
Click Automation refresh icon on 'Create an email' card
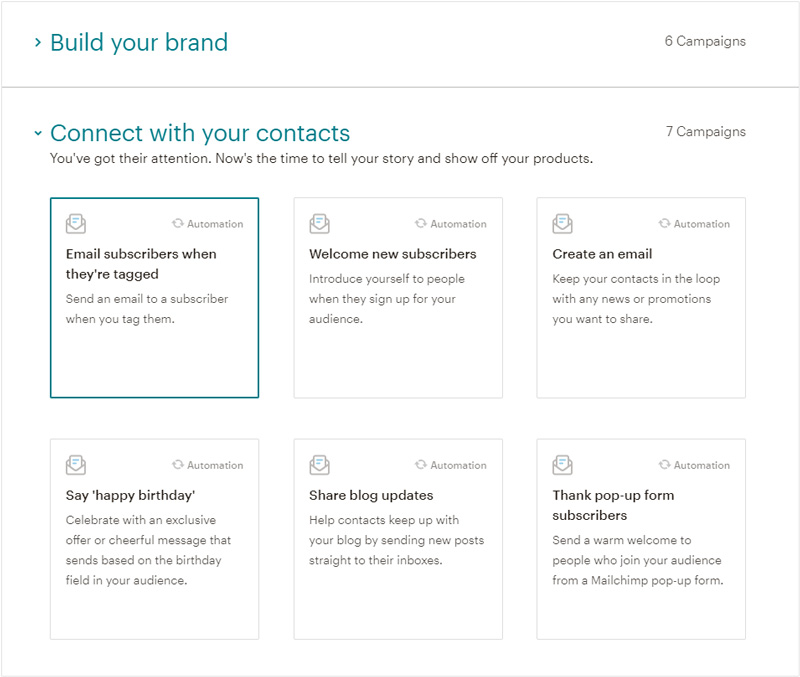[665, 224]
